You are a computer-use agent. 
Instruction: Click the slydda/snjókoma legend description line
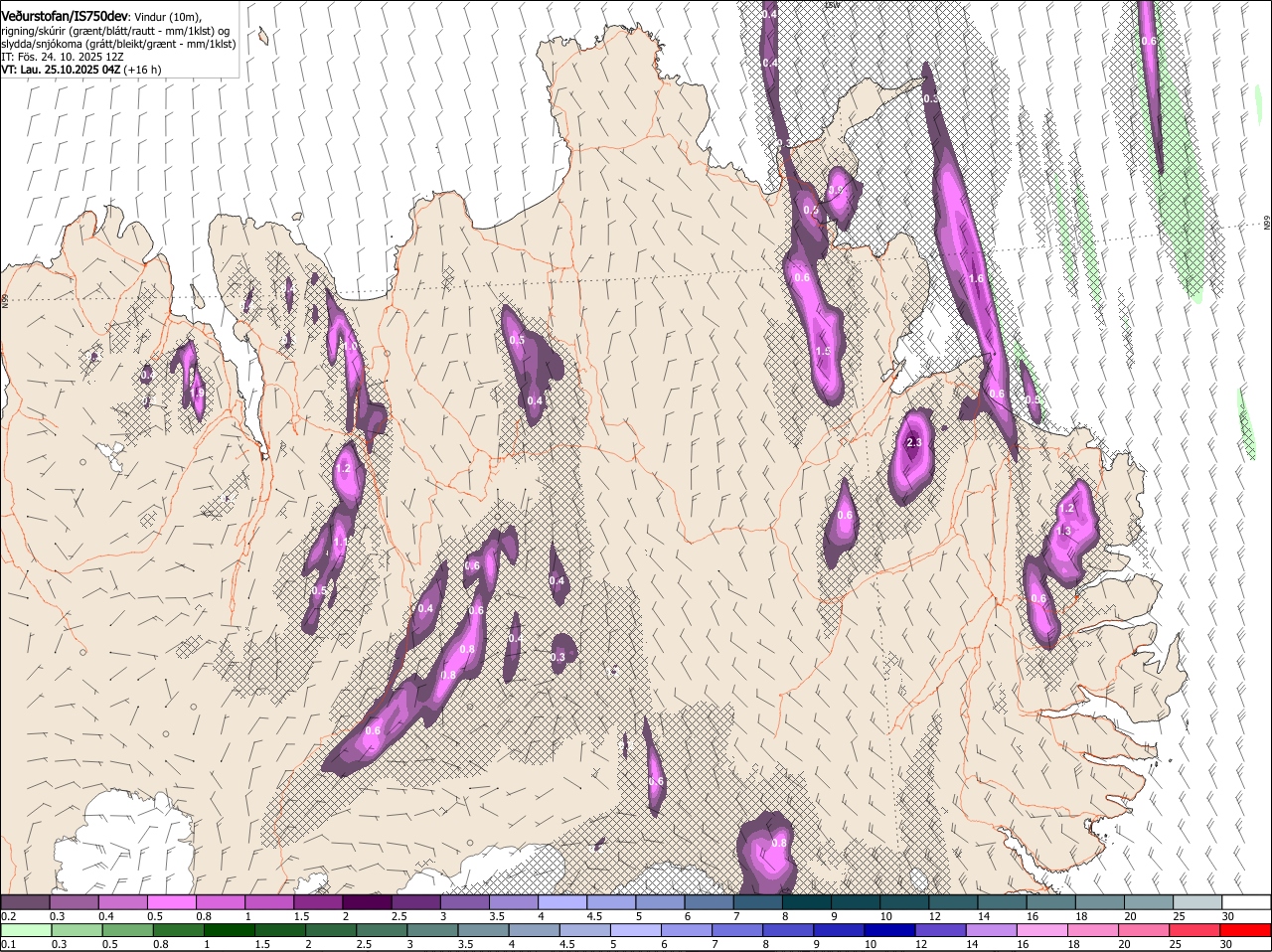[118, 44]
